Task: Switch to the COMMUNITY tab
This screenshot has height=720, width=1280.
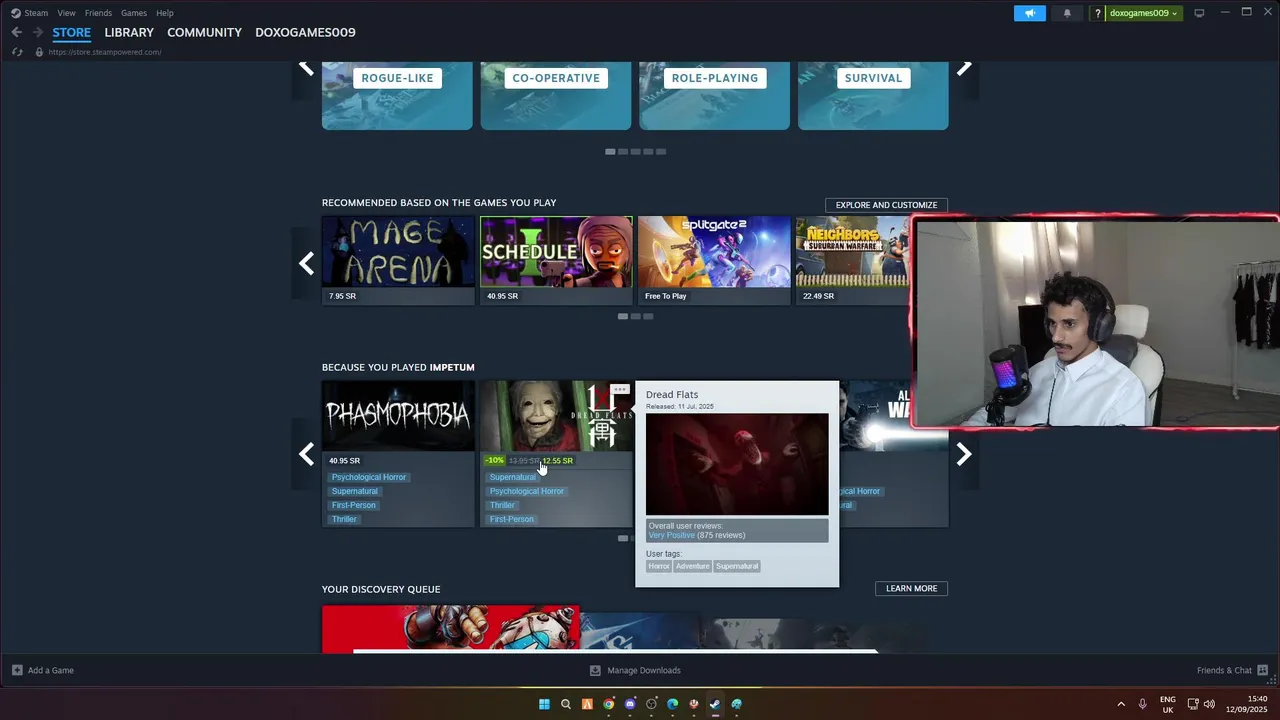Action: 204,32
